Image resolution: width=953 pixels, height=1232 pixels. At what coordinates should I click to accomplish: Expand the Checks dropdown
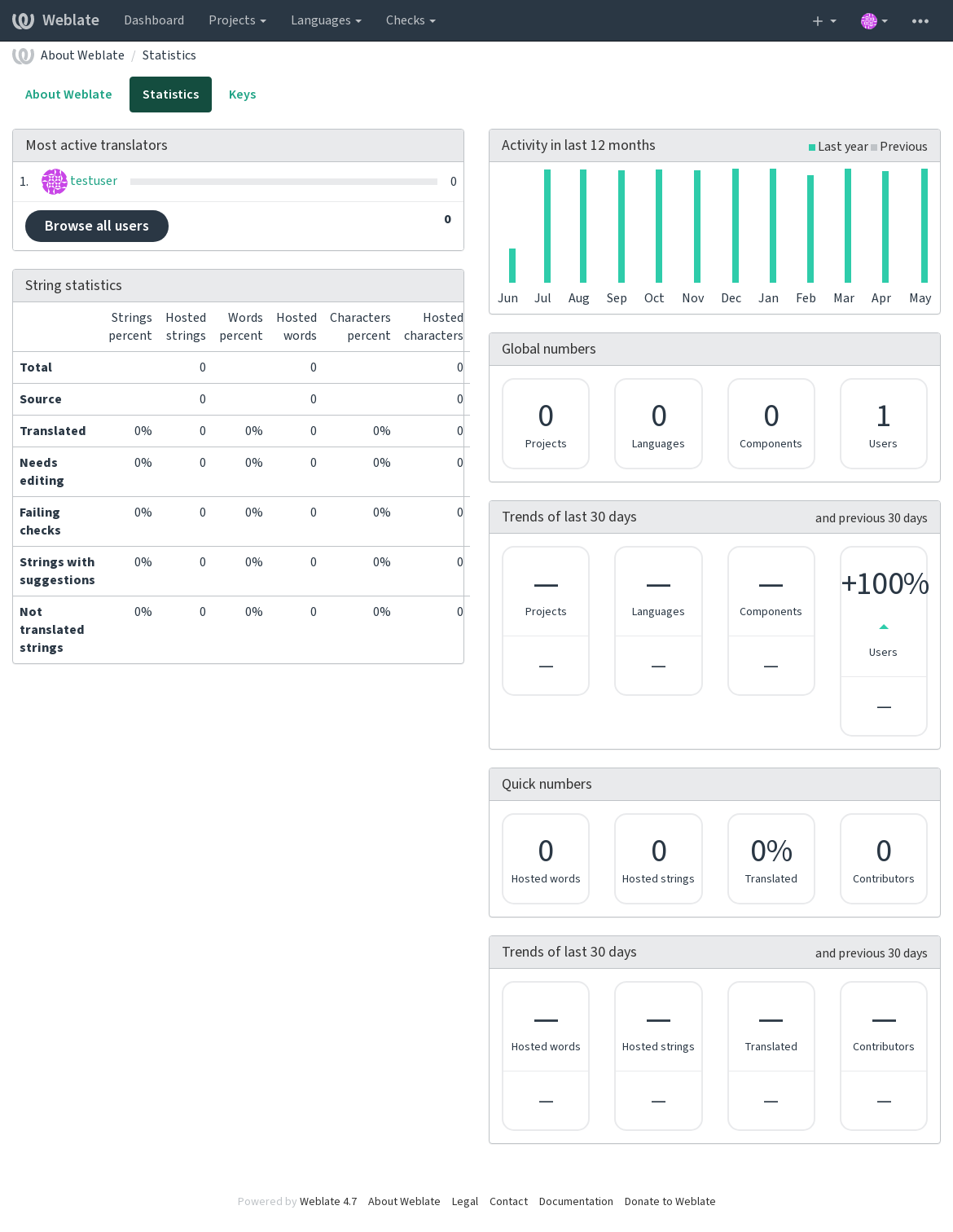coord(411,20)
